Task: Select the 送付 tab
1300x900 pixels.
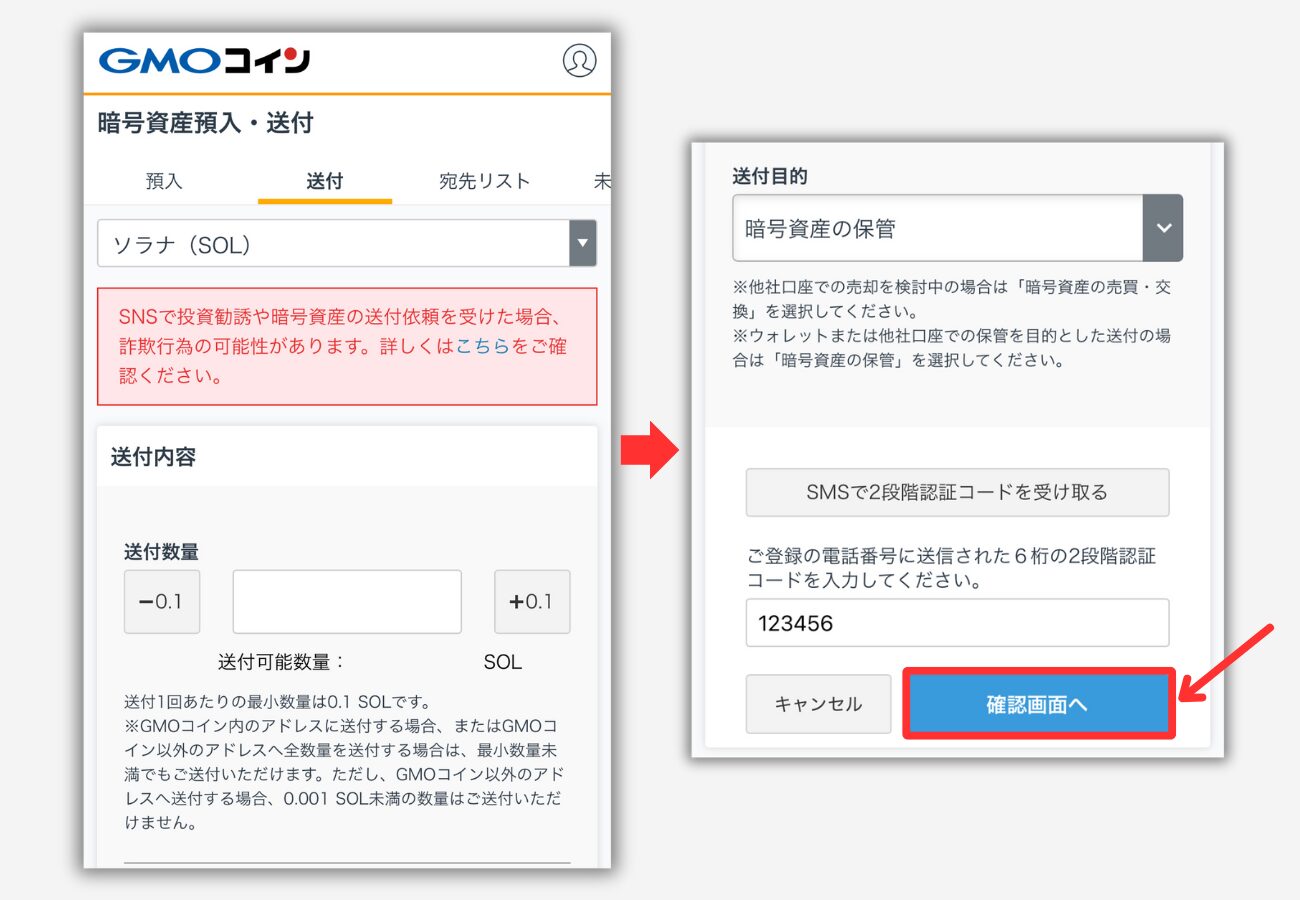Action: 324,181
